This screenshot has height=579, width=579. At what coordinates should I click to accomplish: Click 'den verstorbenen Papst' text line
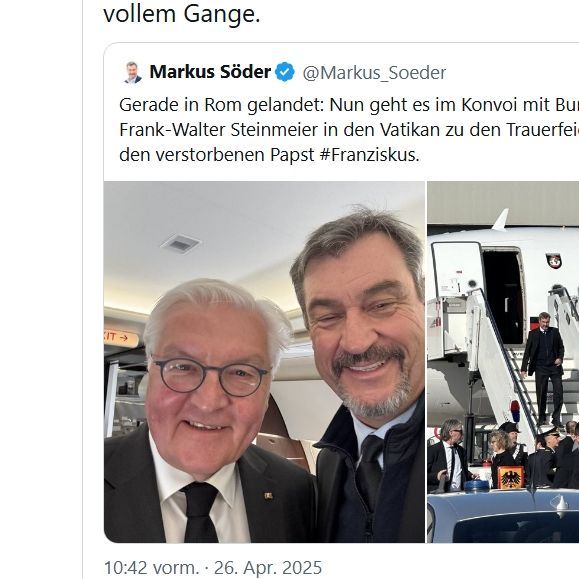pos(216,155)
